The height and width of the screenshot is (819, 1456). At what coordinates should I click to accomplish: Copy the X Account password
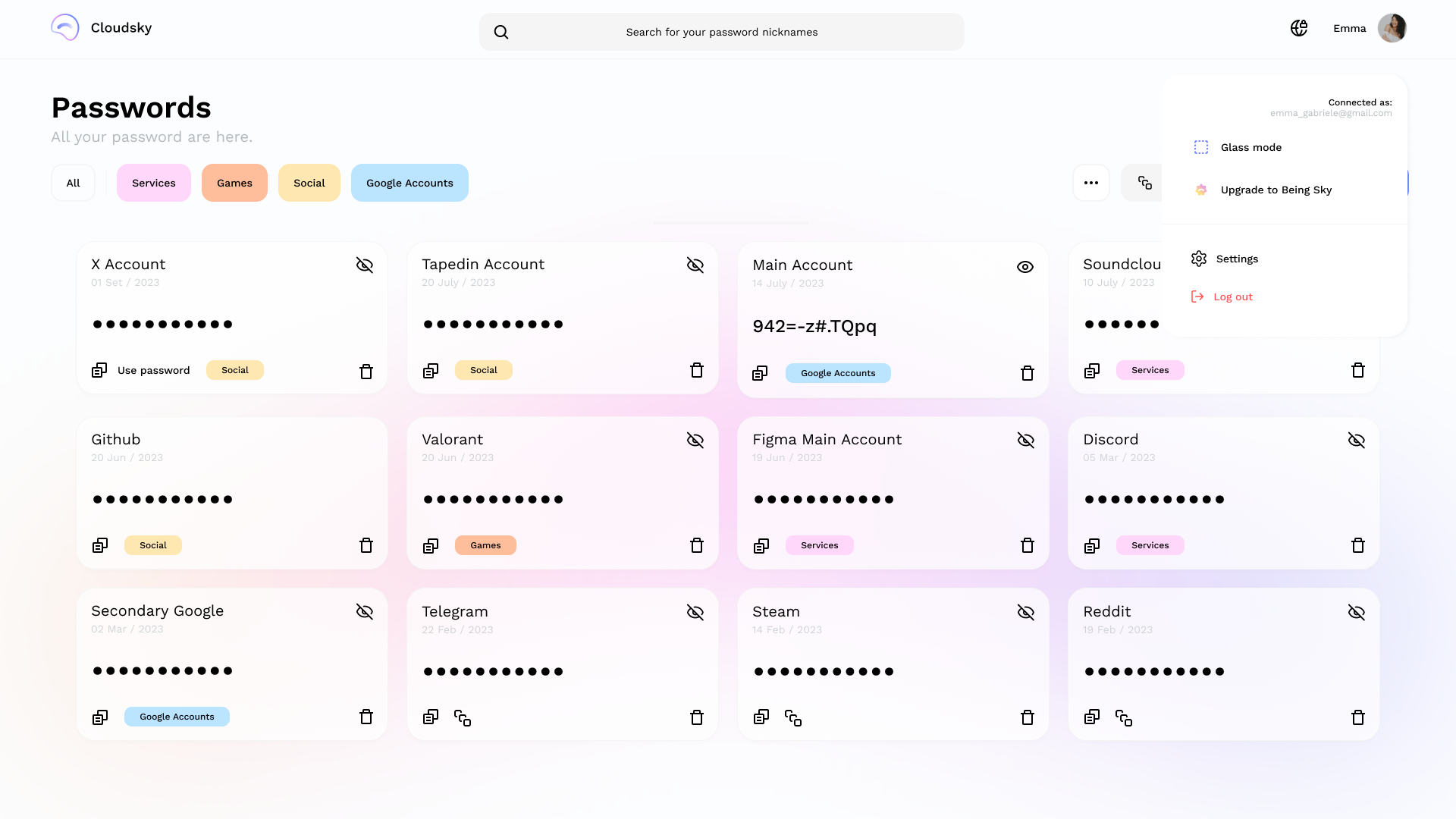tap(99, 370)
